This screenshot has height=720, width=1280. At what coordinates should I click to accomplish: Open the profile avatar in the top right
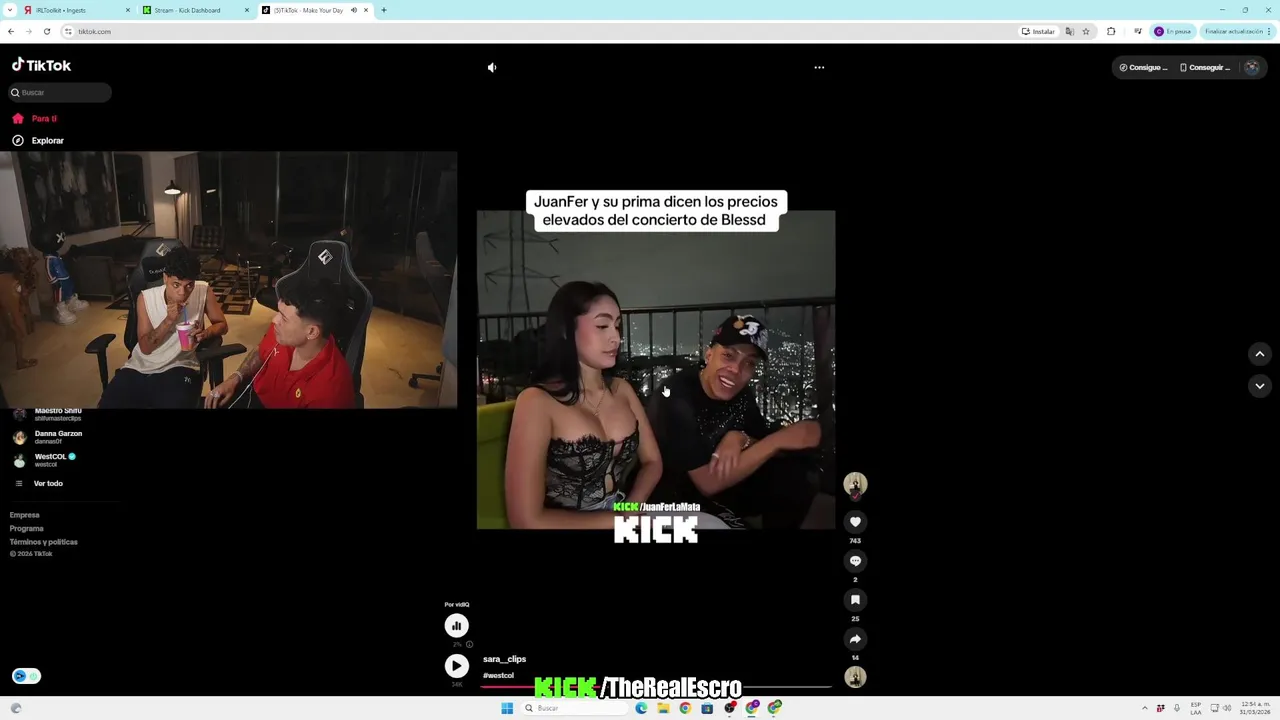pos(1251,67)
